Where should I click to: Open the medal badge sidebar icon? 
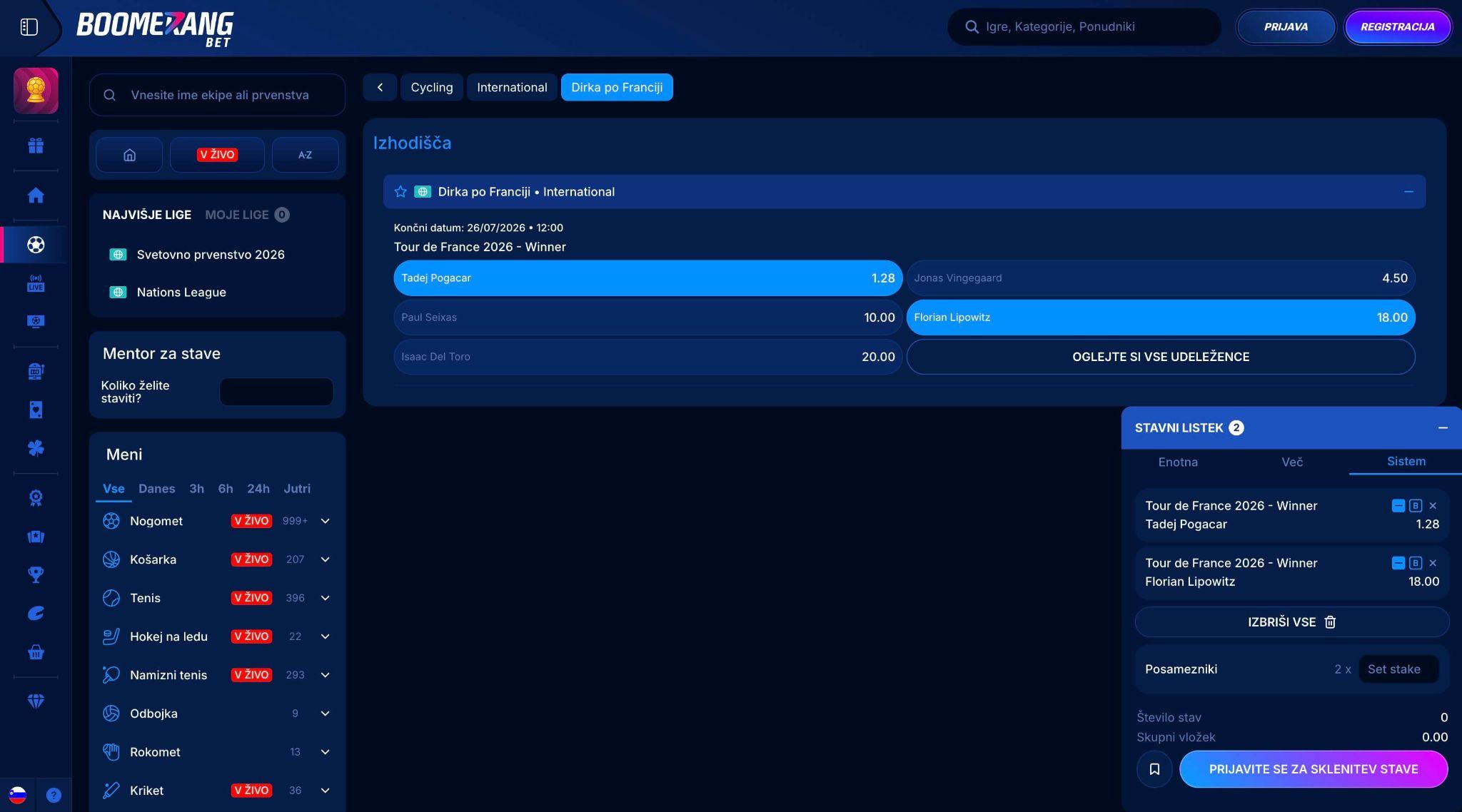click(36, 497)
